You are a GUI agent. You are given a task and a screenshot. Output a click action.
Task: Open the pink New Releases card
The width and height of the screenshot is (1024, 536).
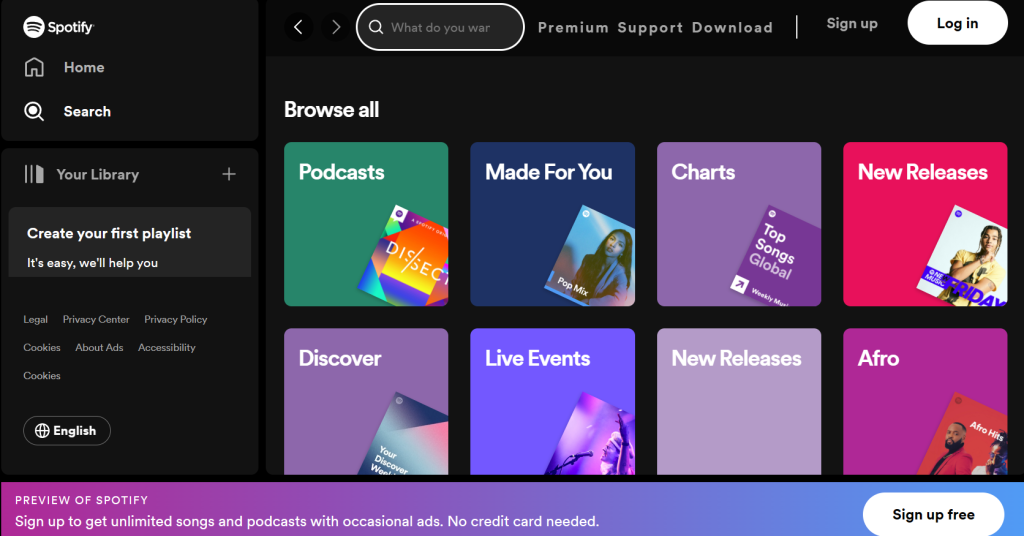925,224
